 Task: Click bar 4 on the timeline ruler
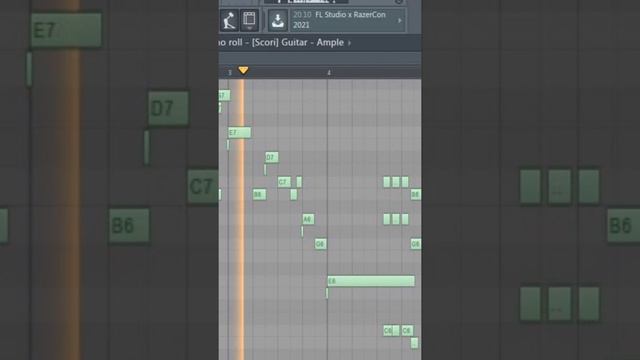pyautogui.click(x=329, y=73)
